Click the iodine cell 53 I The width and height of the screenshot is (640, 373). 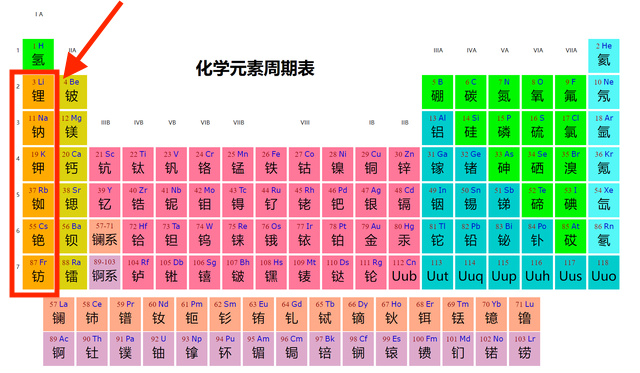[570, 200]
